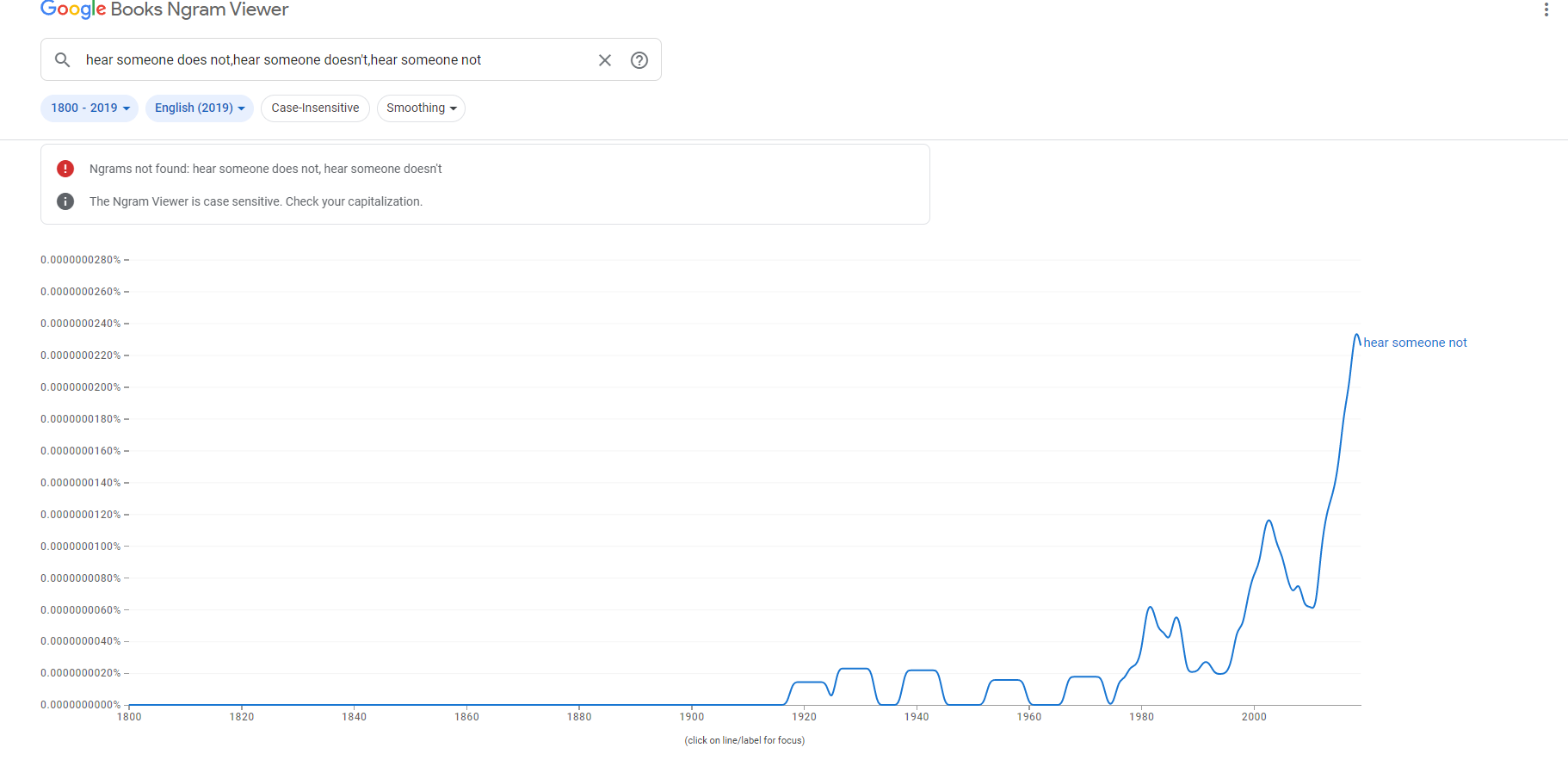The width and height of the screenshot is (1568, 760).
Task: Click into the ngram search text field
Action: (x=336, y=60)
